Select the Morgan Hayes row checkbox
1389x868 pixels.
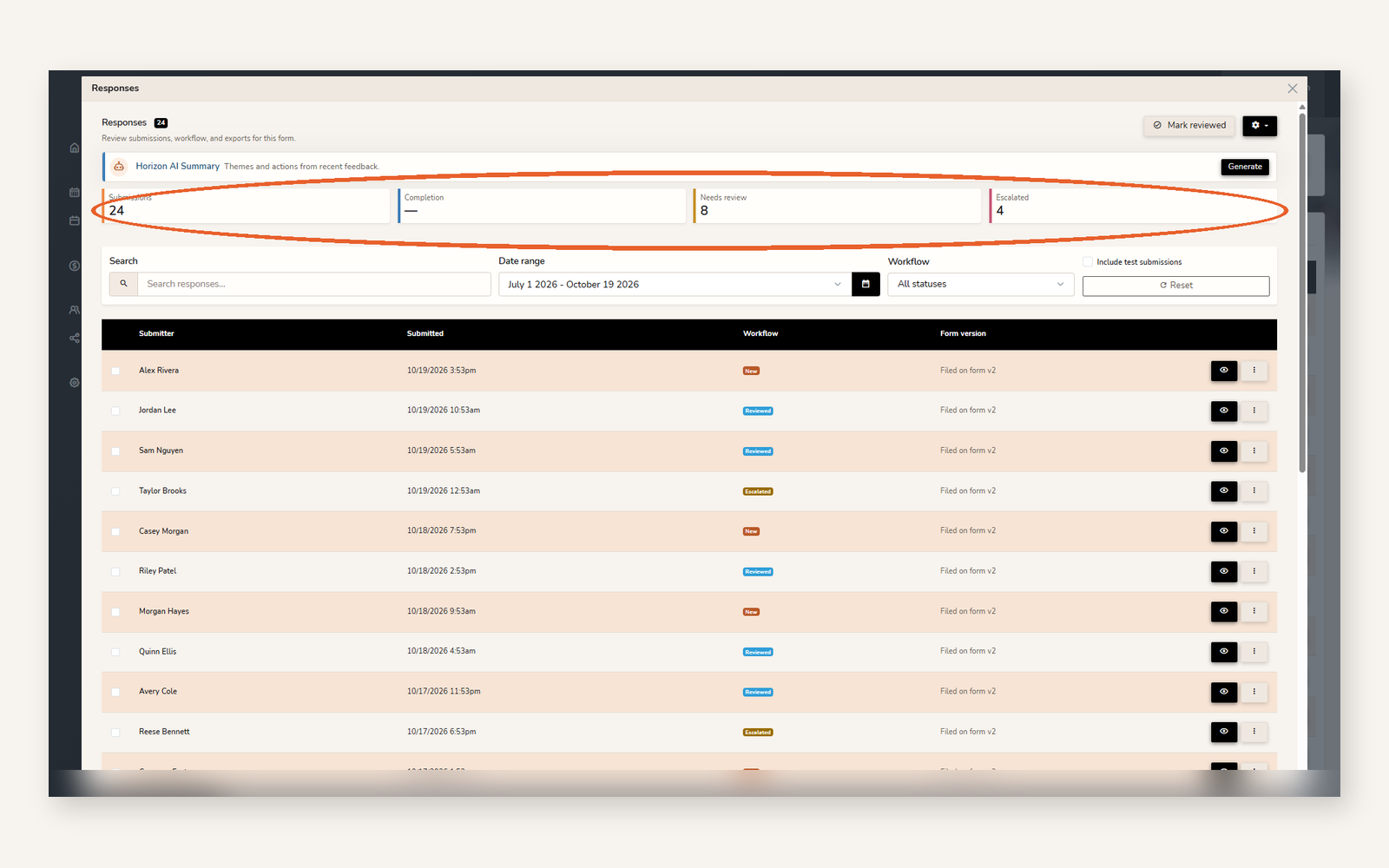pos(115,612)
